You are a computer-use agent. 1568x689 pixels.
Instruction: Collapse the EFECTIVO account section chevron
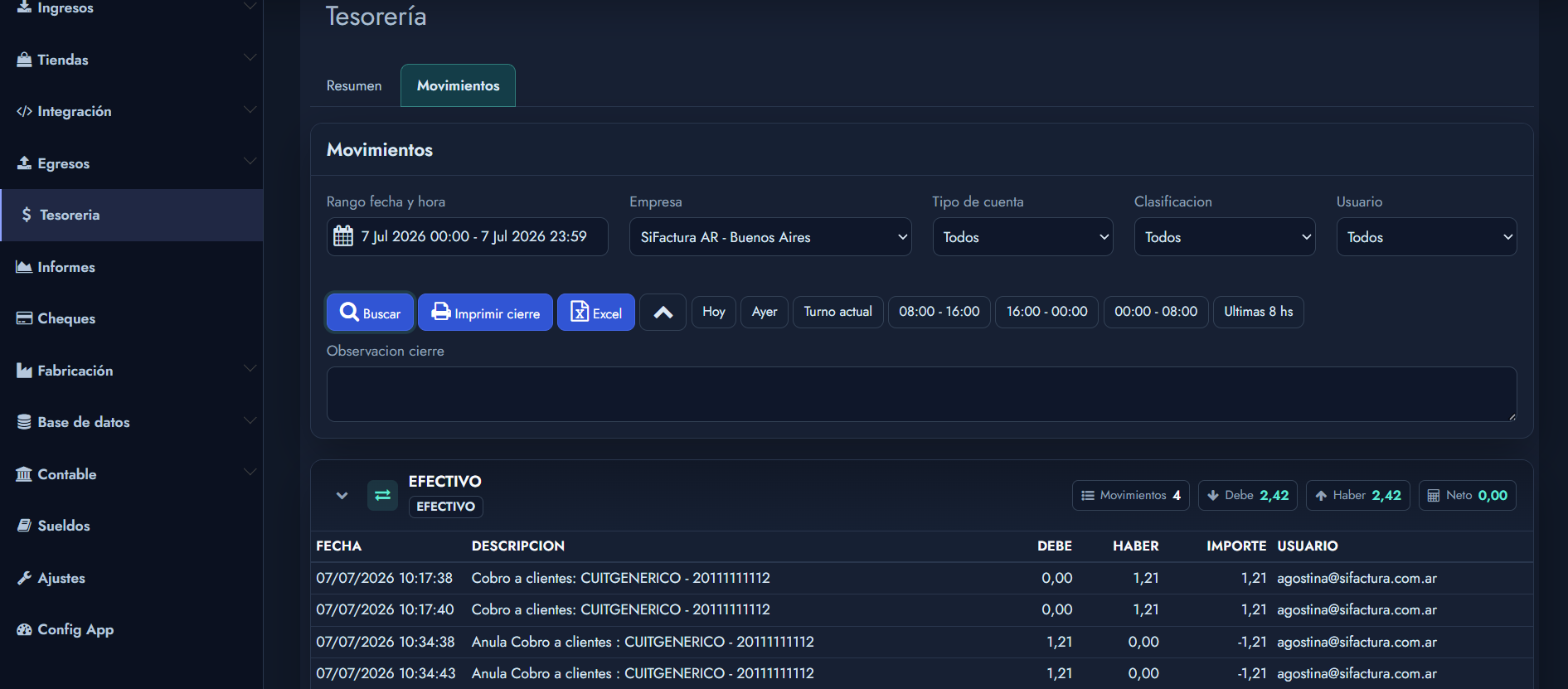[x=342, y=496]
